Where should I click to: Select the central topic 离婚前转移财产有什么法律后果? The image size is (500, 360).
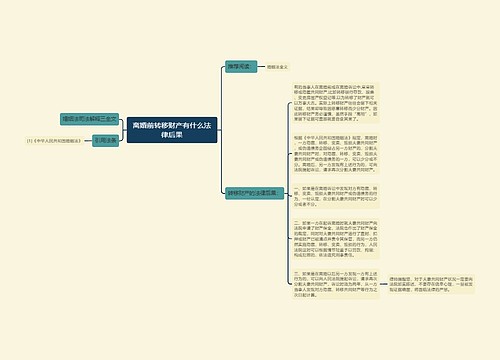(172, 130)
